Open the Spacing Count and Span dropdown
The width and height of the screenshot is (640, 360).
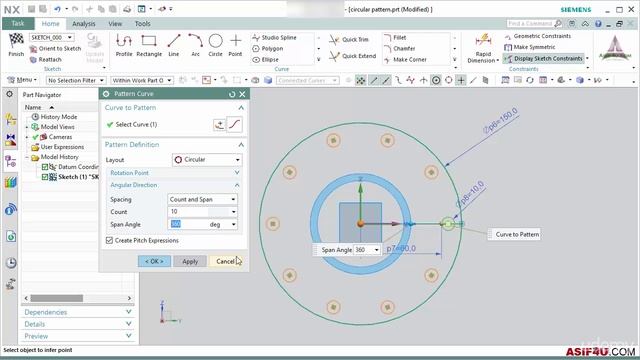tap(202, 199)
